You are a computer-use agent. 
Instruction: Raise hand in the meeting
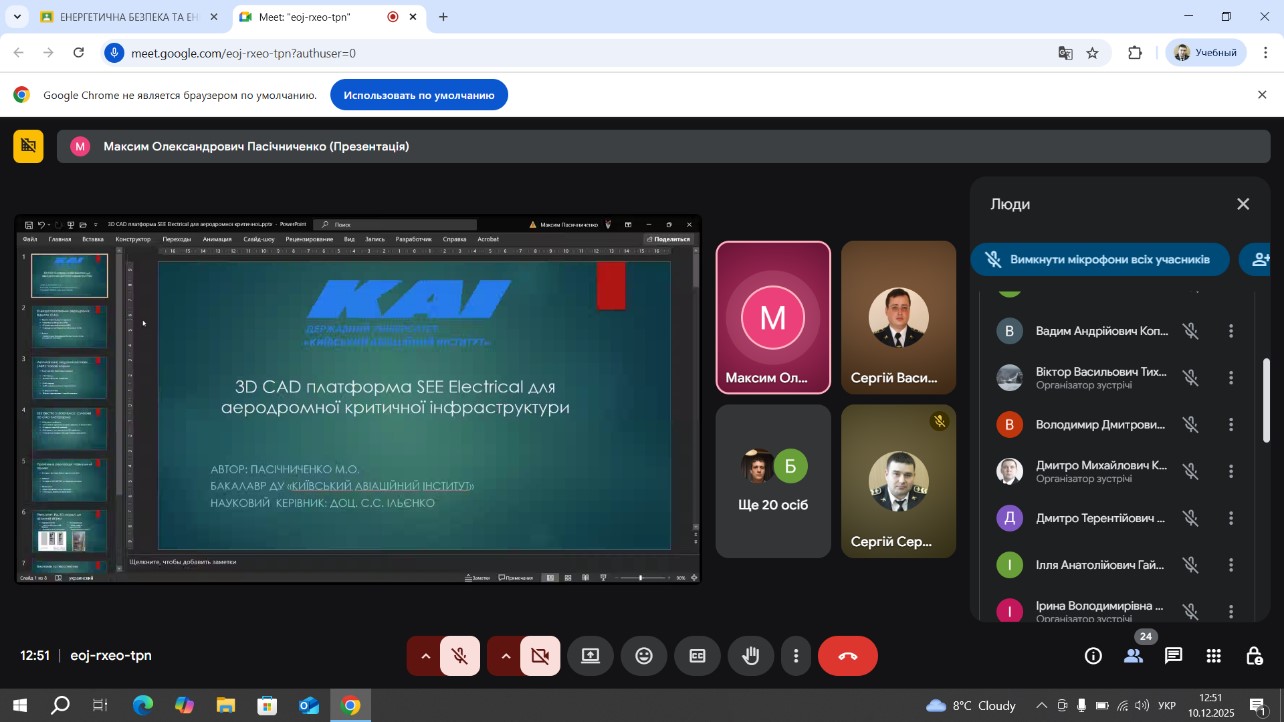pyautogui.click(x=750, y=656)
